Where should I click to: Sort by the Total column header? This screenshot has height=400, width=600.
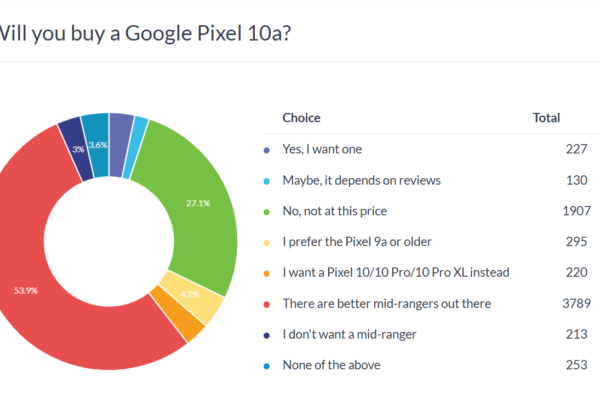point(546,118)
